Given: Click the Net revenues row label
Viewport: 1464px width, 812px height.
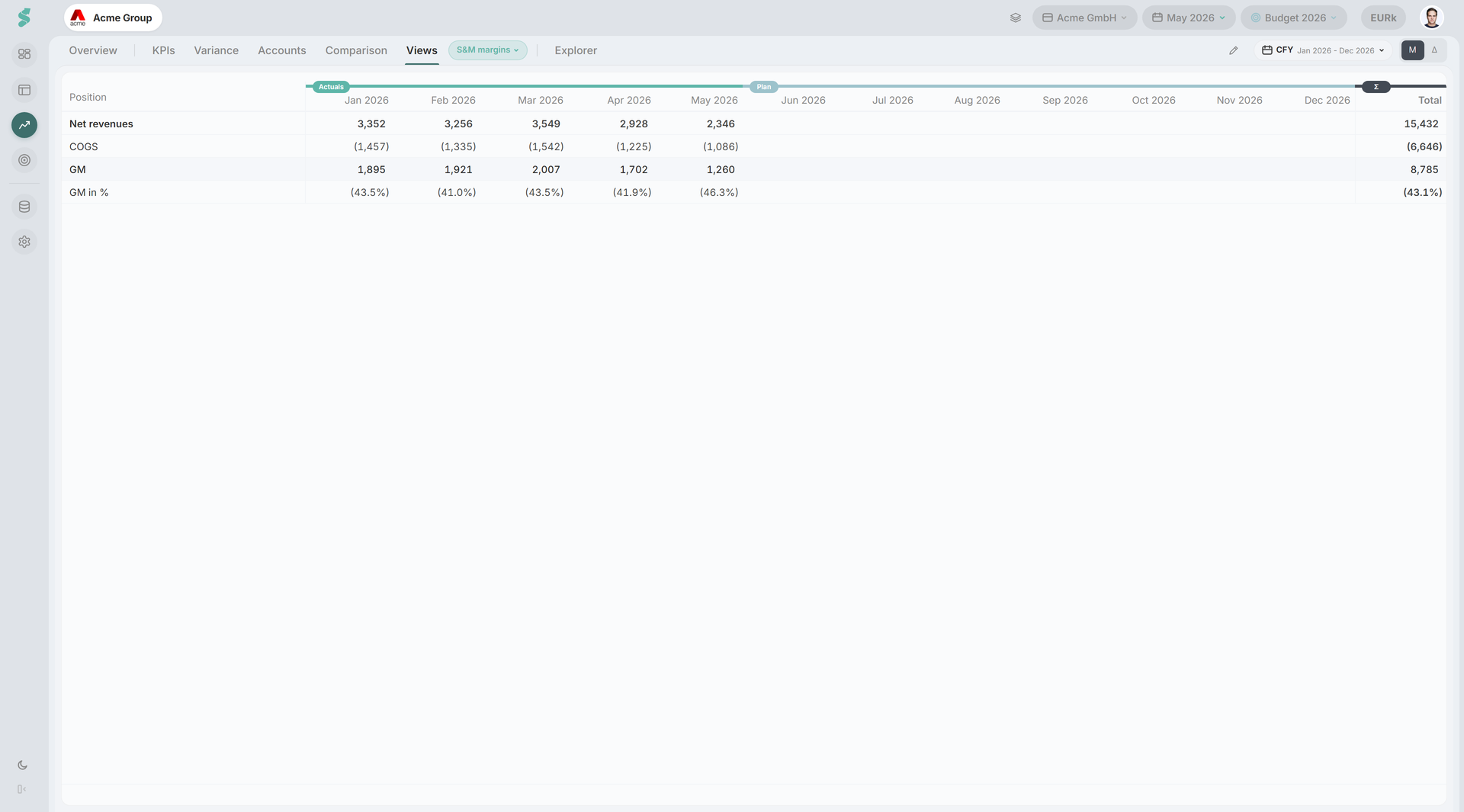Looking at the screenshot, I should tap(101, 124).
